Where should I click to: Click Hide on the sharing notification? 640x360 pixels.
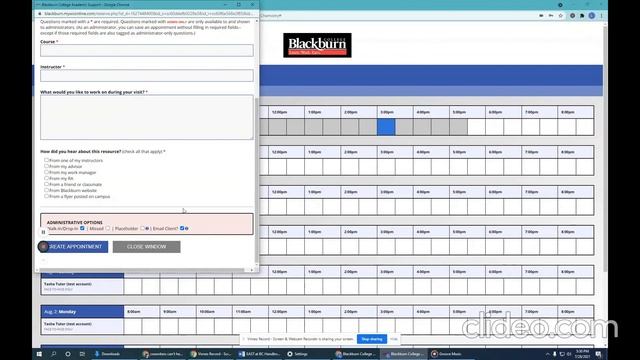click(x=393, y=339)
